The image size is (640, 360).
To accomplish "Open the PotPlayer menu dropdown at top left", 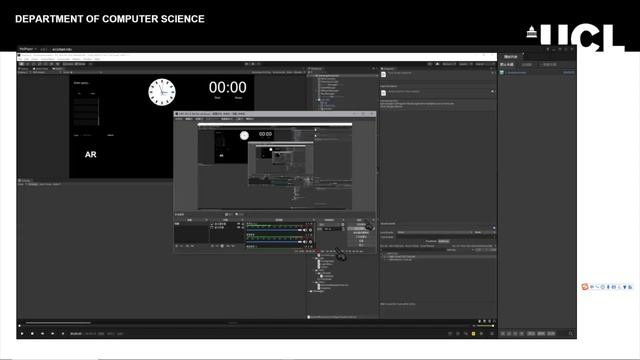I will (28, 49).
